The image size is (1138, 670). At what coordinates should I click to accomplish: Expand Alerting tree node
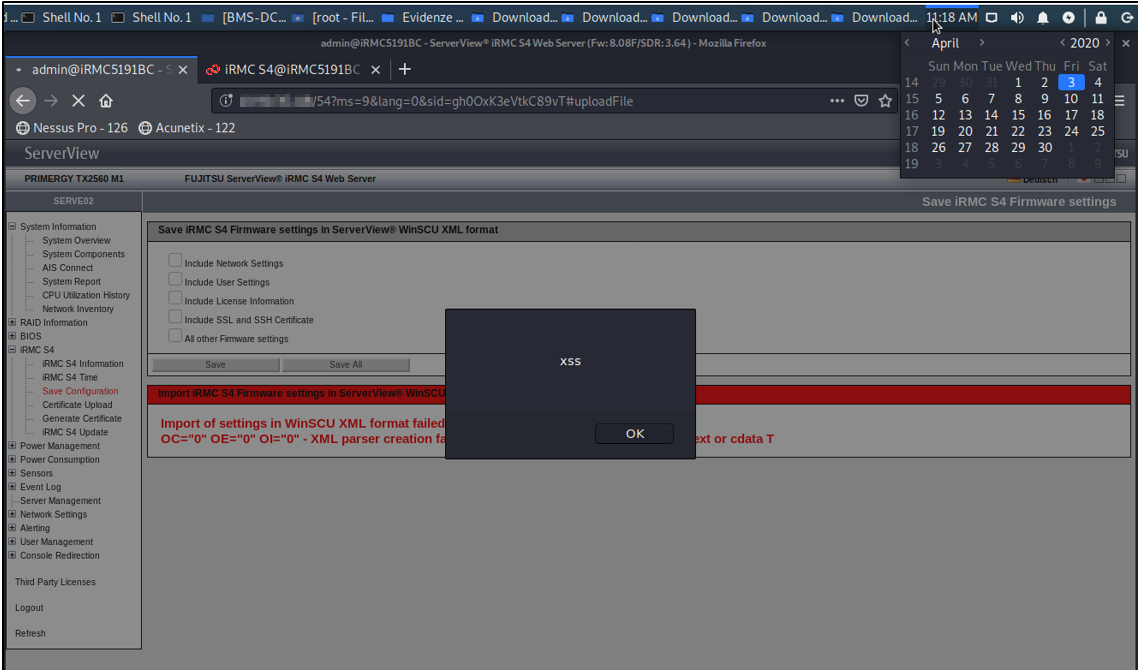coord(12,528)
